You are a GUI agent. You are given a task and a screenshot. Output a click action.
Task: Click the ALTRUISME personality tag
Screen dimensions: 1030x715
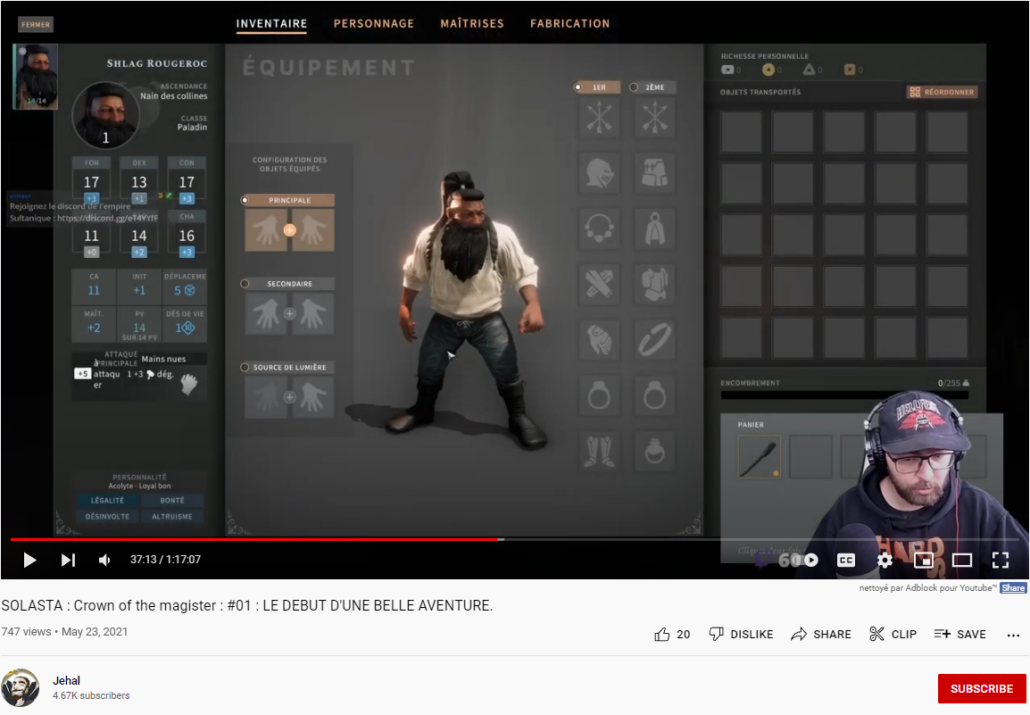[172, 517]
